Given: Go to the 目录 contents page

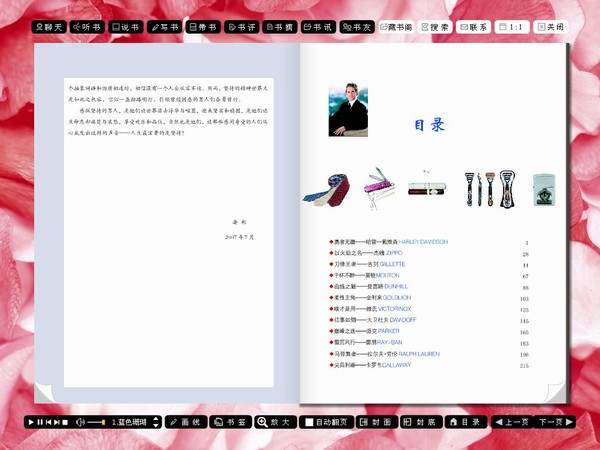Looking at the screenshot, I should [466, 422].
